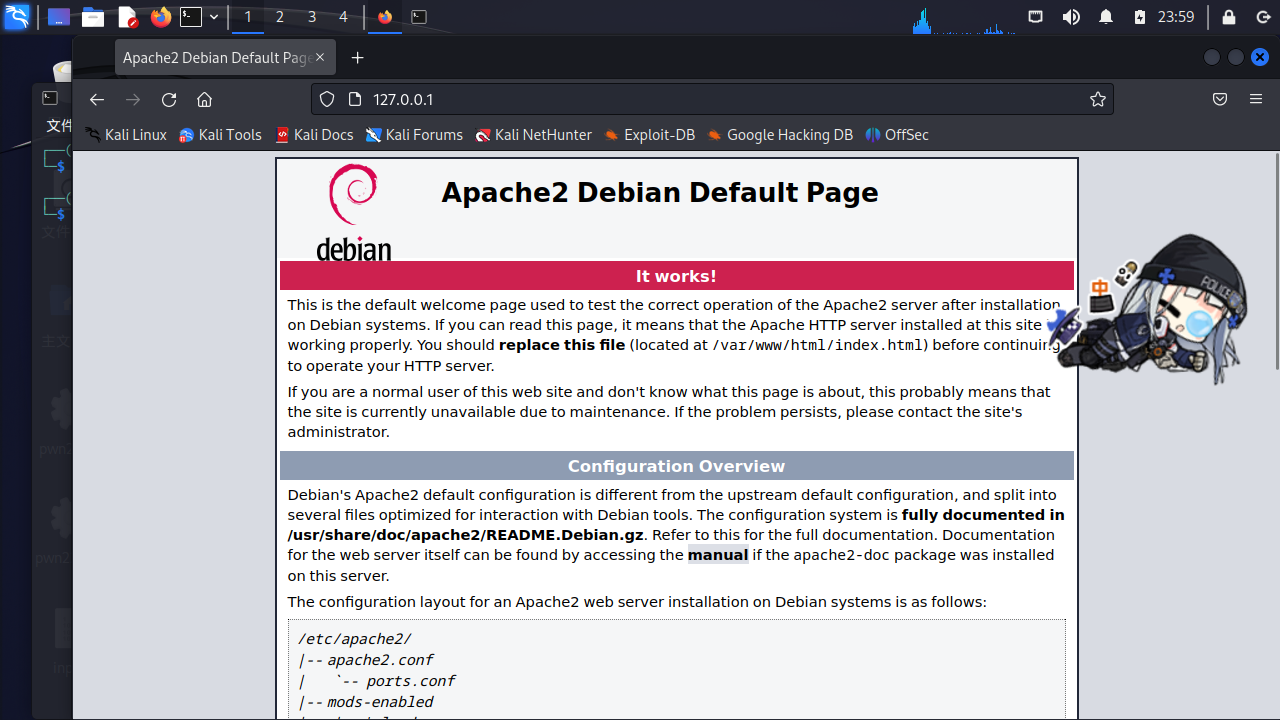Open the Kali Linux bookmark
This screenshot has height=720, width=1280.
[126, 135]
